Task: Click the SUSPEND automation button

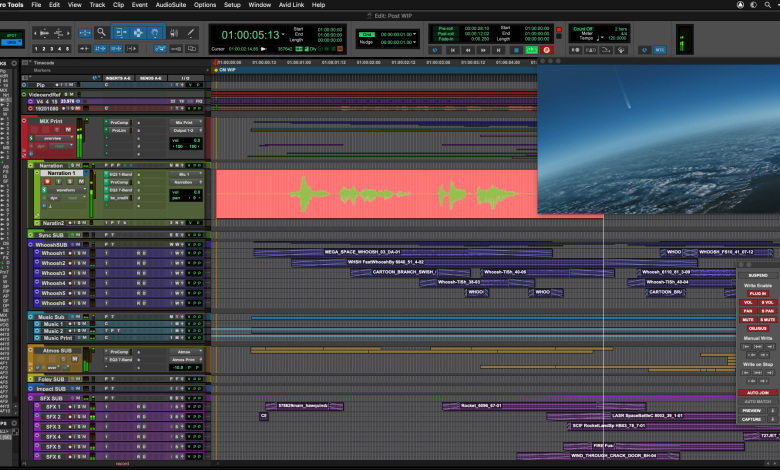Action: 757,274
